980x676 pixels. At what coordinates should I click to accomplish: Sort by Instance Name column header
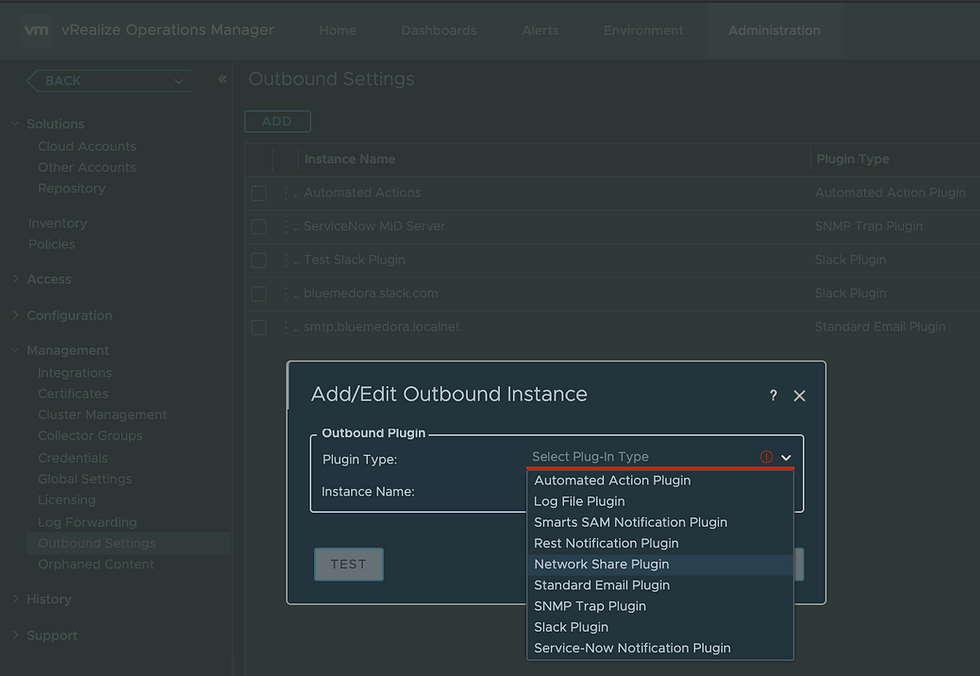(350, 159)
